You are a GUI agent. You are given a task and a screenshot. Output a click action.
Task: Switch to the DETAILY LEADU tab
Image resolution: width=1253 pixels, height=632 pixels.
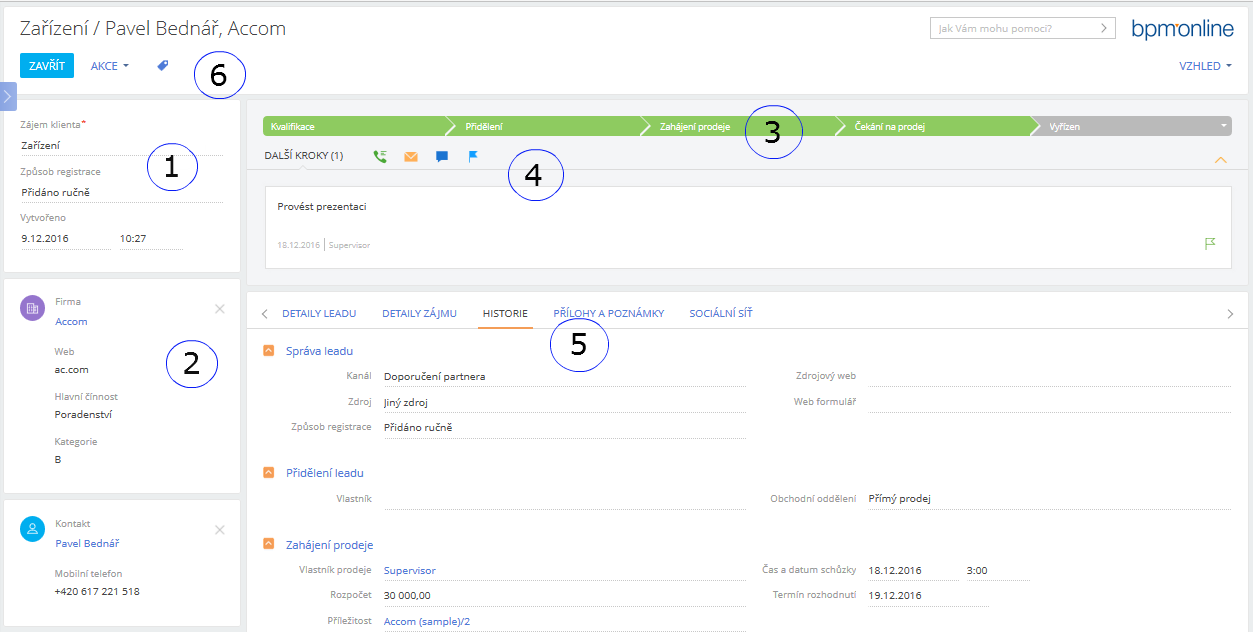coord(319,313)
